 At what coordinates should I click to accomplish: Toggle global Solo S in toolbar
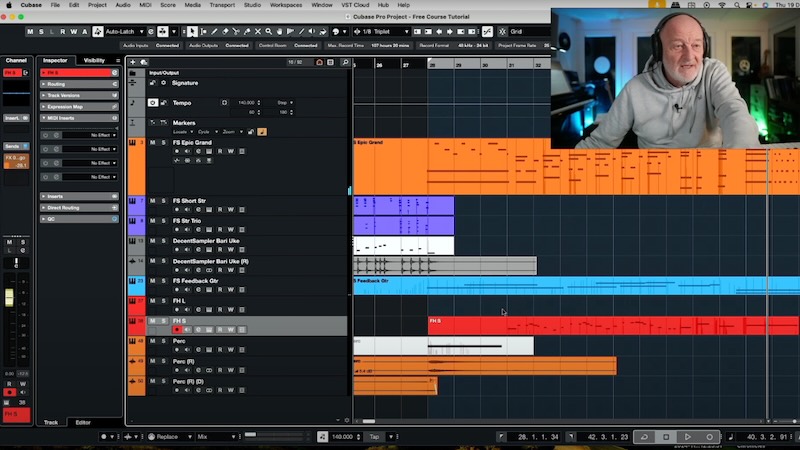click(x=41, y=32)
